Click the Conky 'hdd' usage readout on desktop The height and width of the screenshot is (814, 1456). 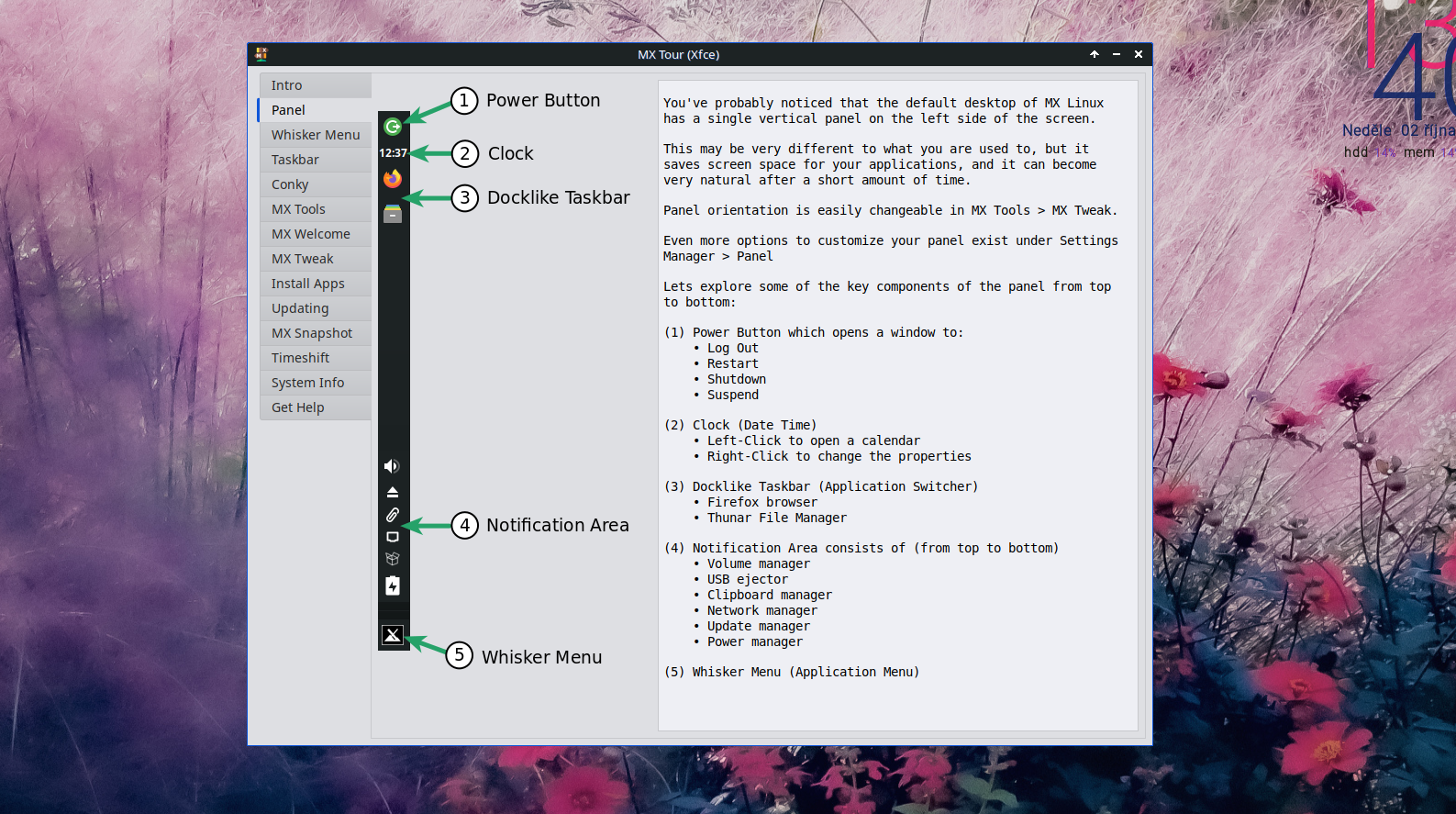[1370, 152]
